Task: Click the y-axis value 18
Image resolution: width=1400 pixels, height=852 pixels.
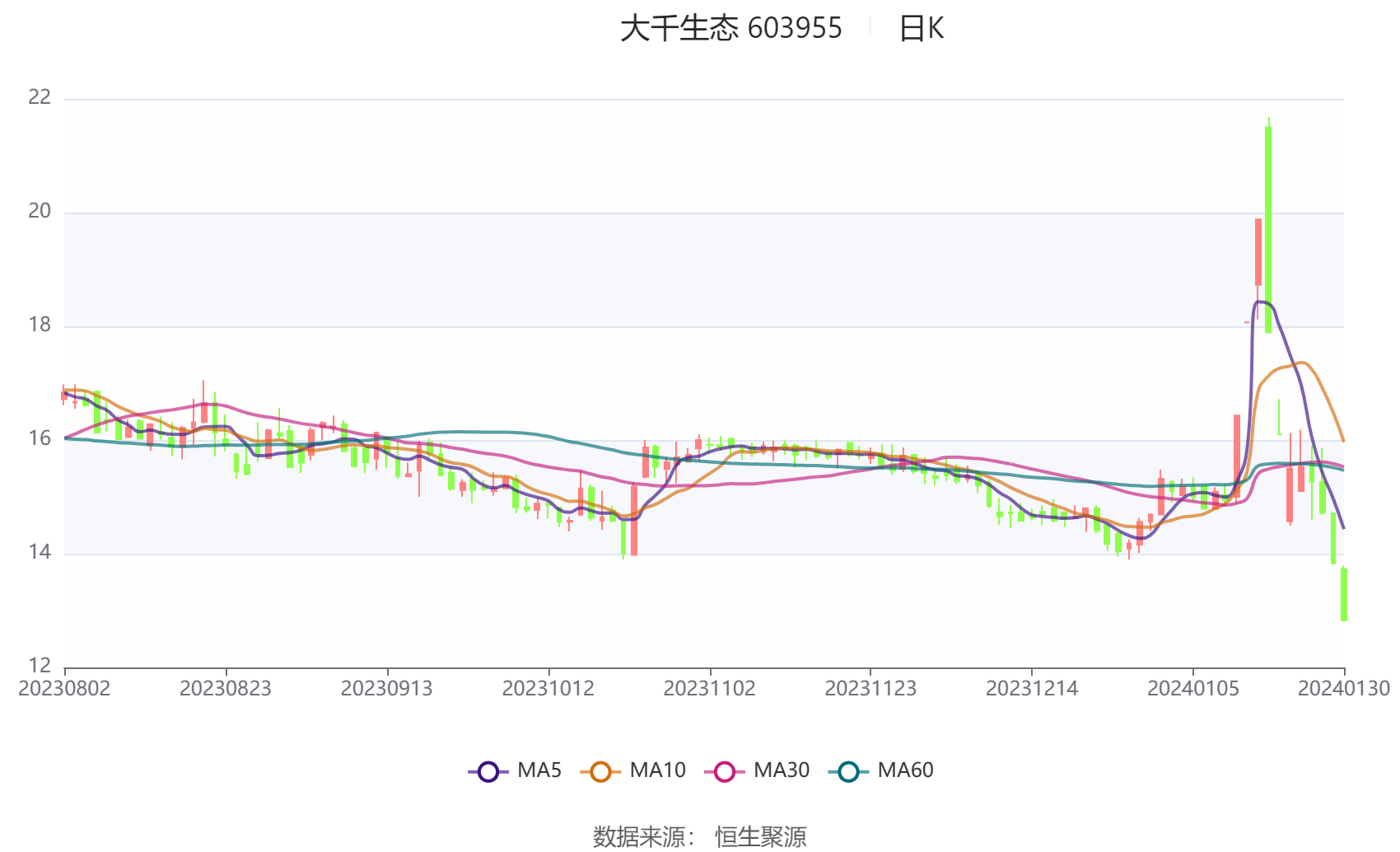Action: (x=40, y=325)
